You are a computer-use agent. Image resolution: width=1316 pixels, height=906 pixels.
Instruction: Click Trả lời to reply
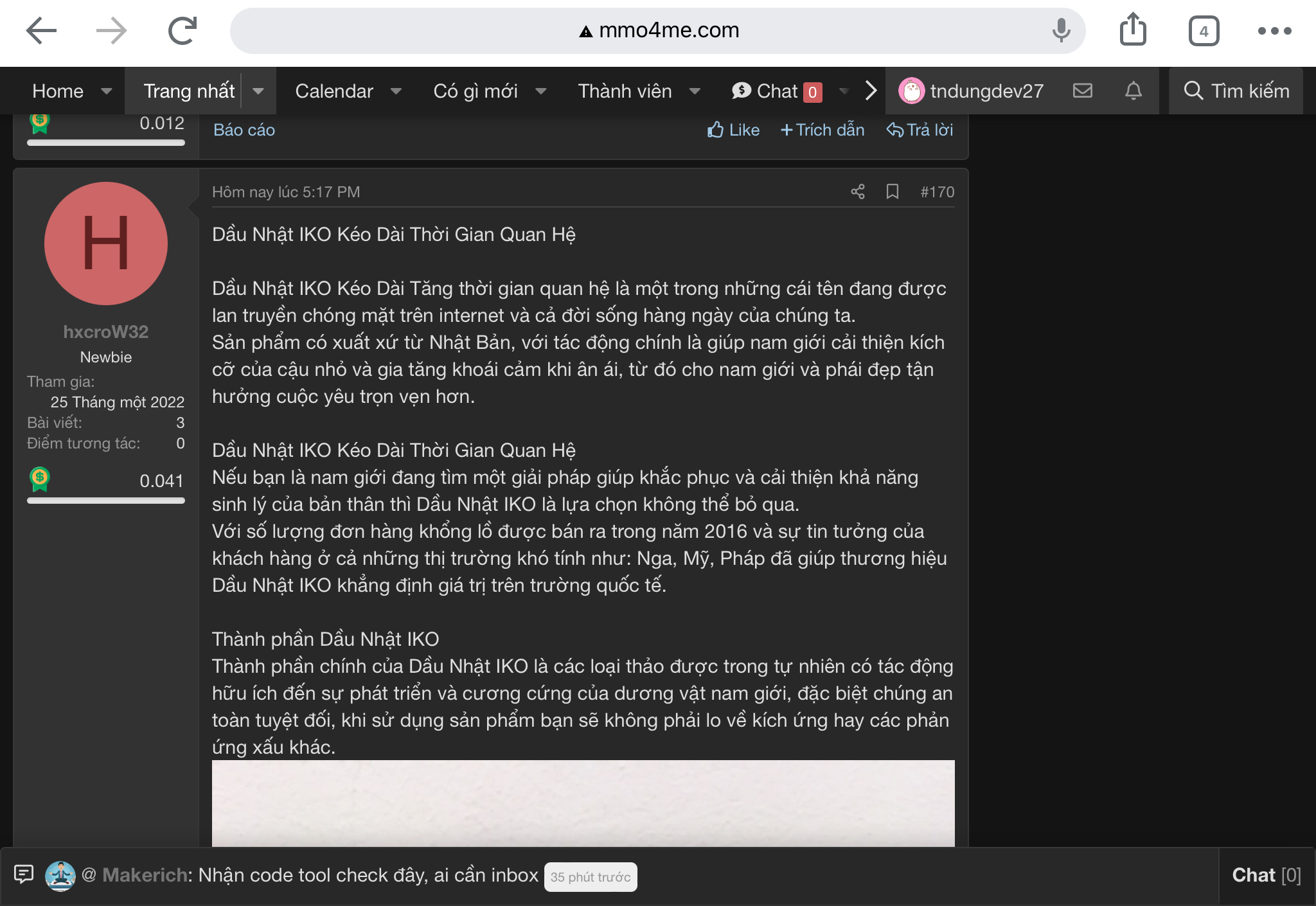click(x=920, y=130)
